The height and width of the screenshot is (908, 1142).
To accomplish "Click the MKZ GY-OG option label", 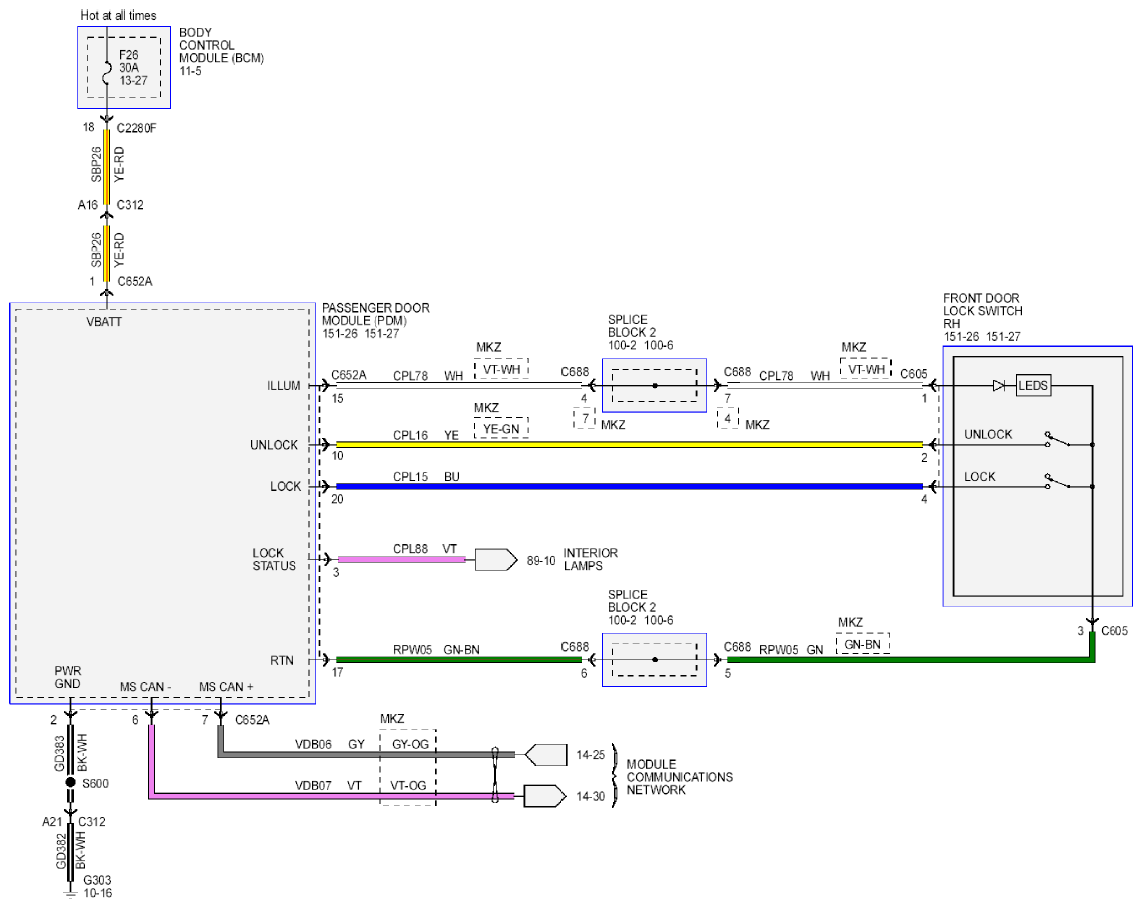I will click(x=410, y=744).
